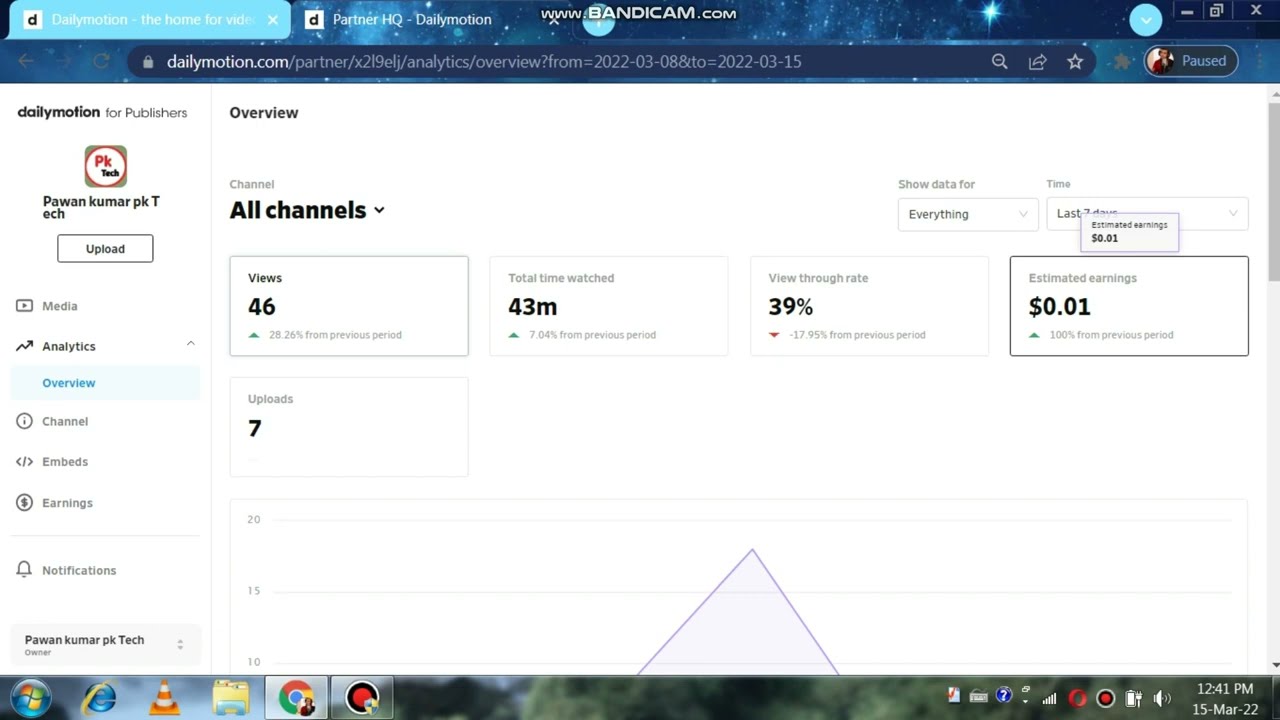
Task: Click the Earnings dollar coin icon
Action: 24,503
